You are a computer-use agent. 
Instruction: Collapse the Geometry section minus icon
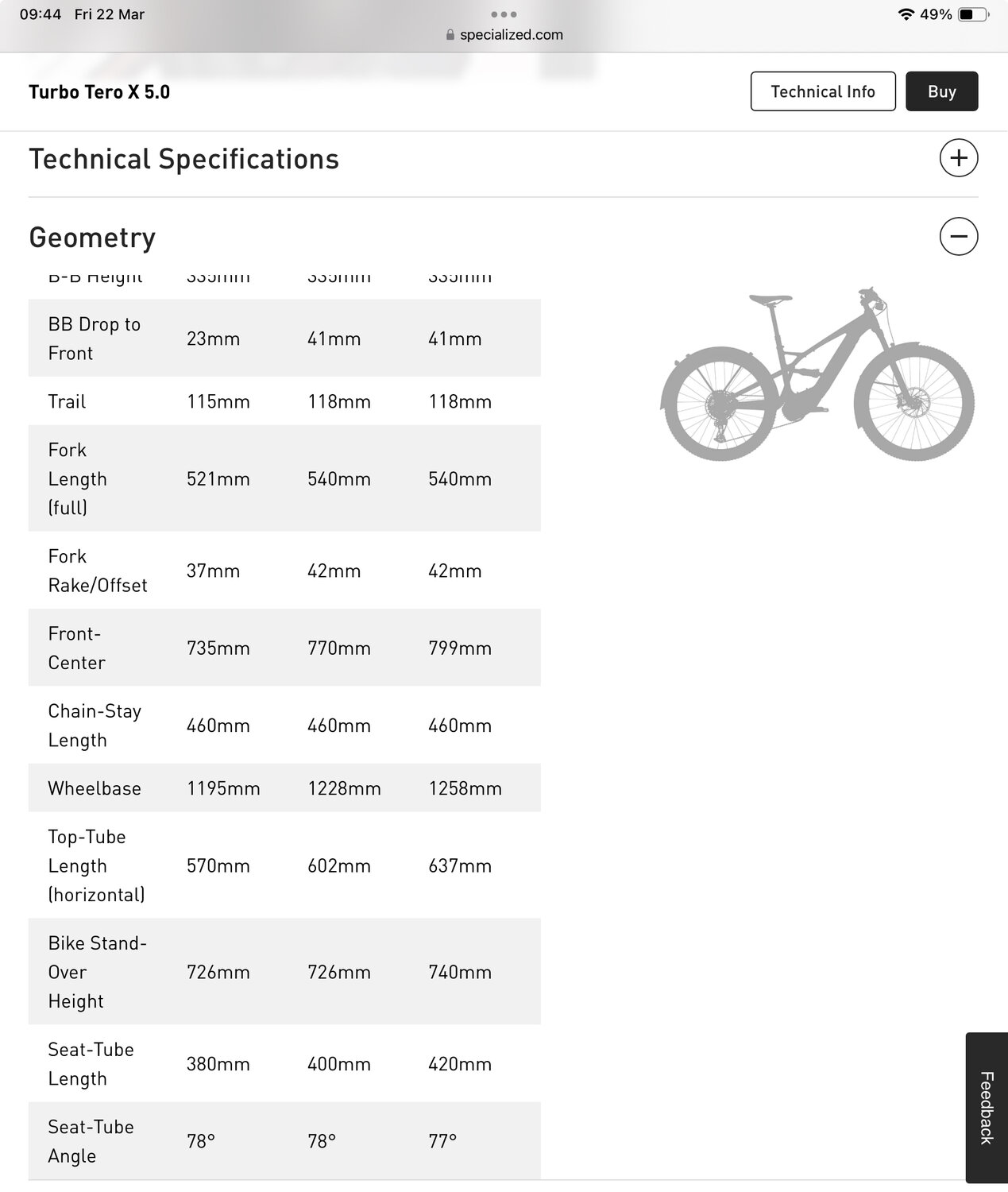point(958,237)
